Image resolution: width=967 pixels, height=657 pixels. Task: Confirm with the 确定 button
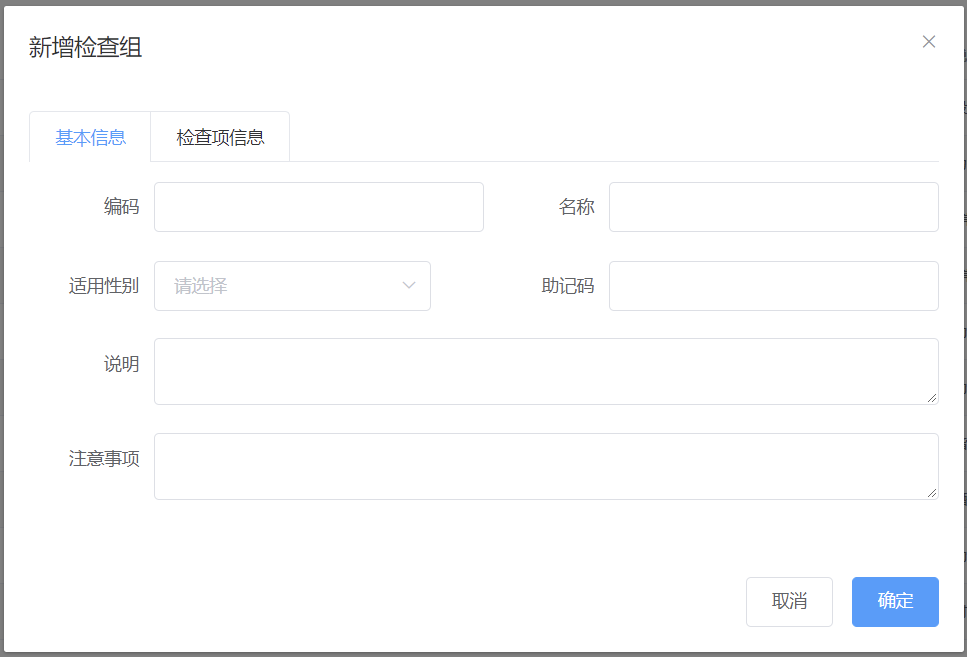tap(895, 601)
